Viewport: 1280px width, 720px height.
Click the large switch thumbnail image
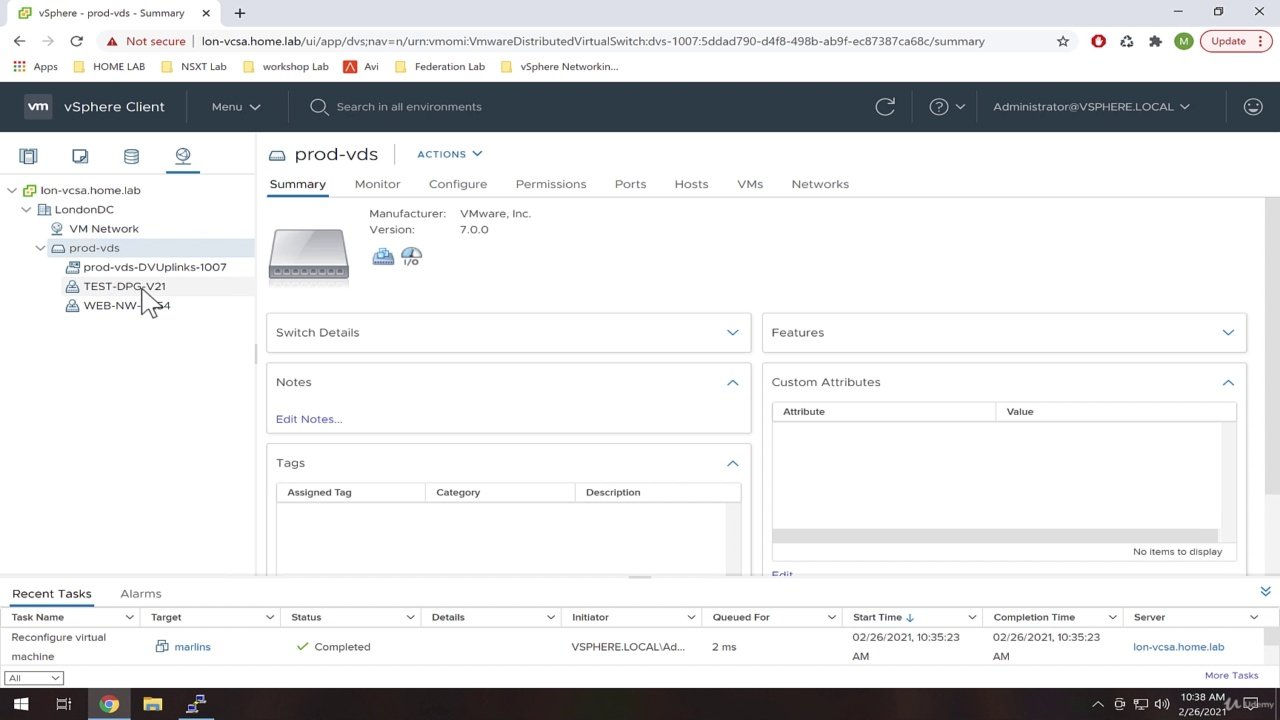(x=309, y=255)
